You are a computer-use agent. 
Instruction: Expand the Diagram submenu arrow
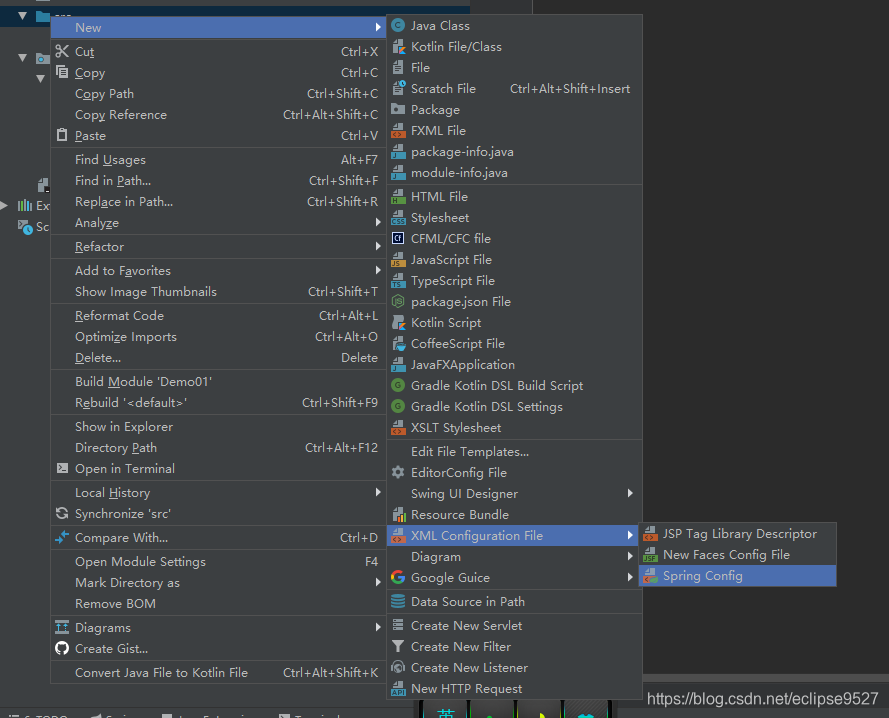pos(630,556)
